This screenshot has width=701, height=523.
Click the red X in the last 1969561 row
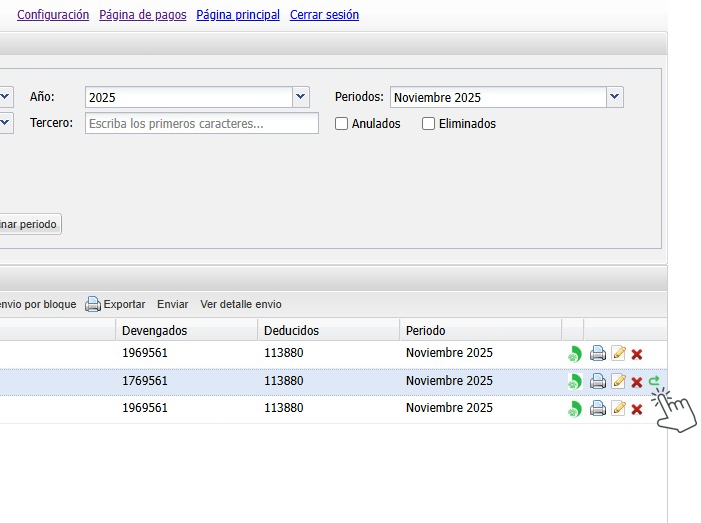pos(637,409)
